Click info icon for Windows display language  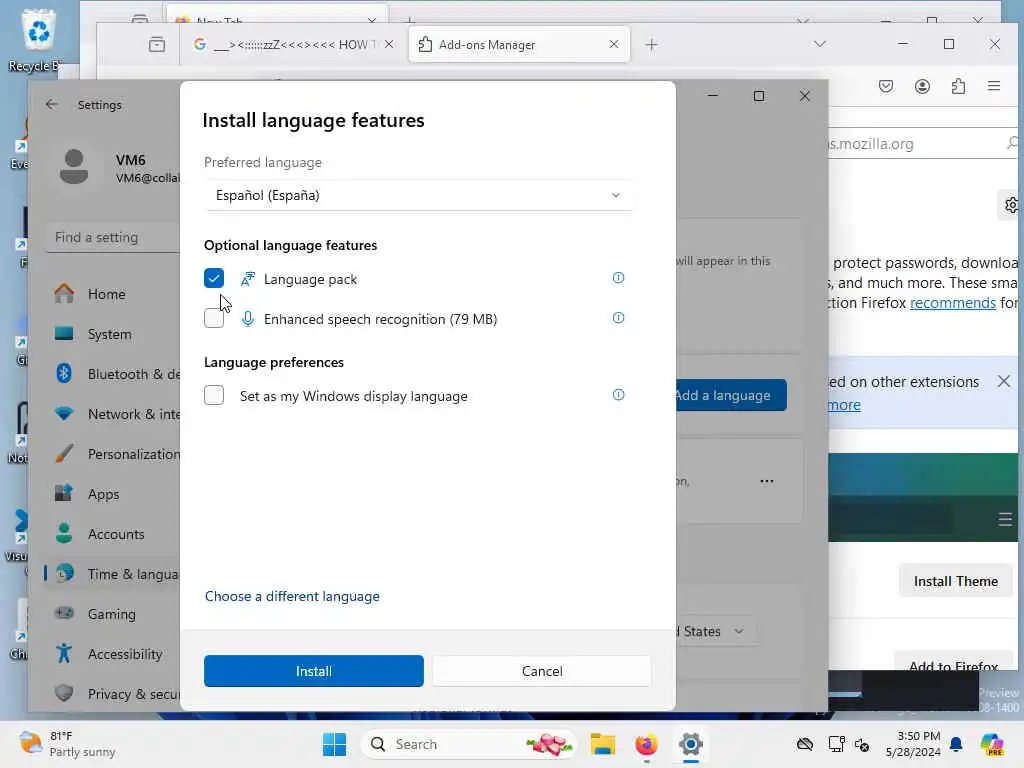pos(618,395)
